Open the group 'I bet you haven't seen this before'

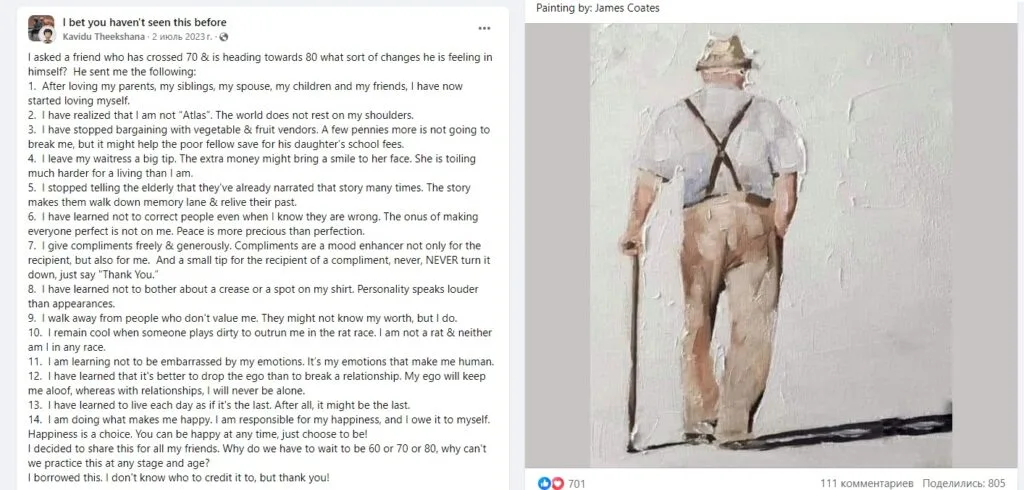click(144, 22)
